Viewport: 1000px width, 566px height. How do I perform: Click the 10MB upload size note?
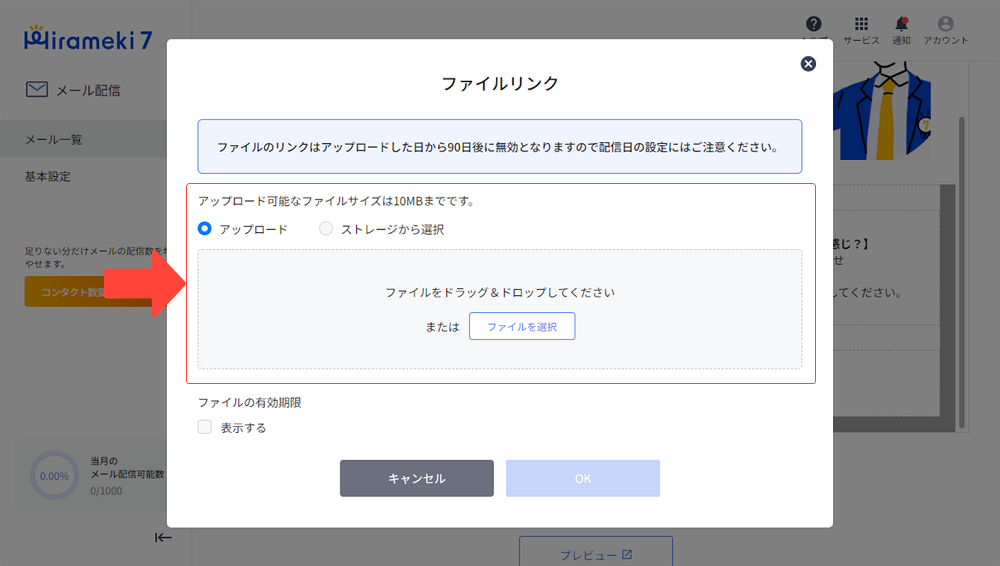tap(337, 201)
